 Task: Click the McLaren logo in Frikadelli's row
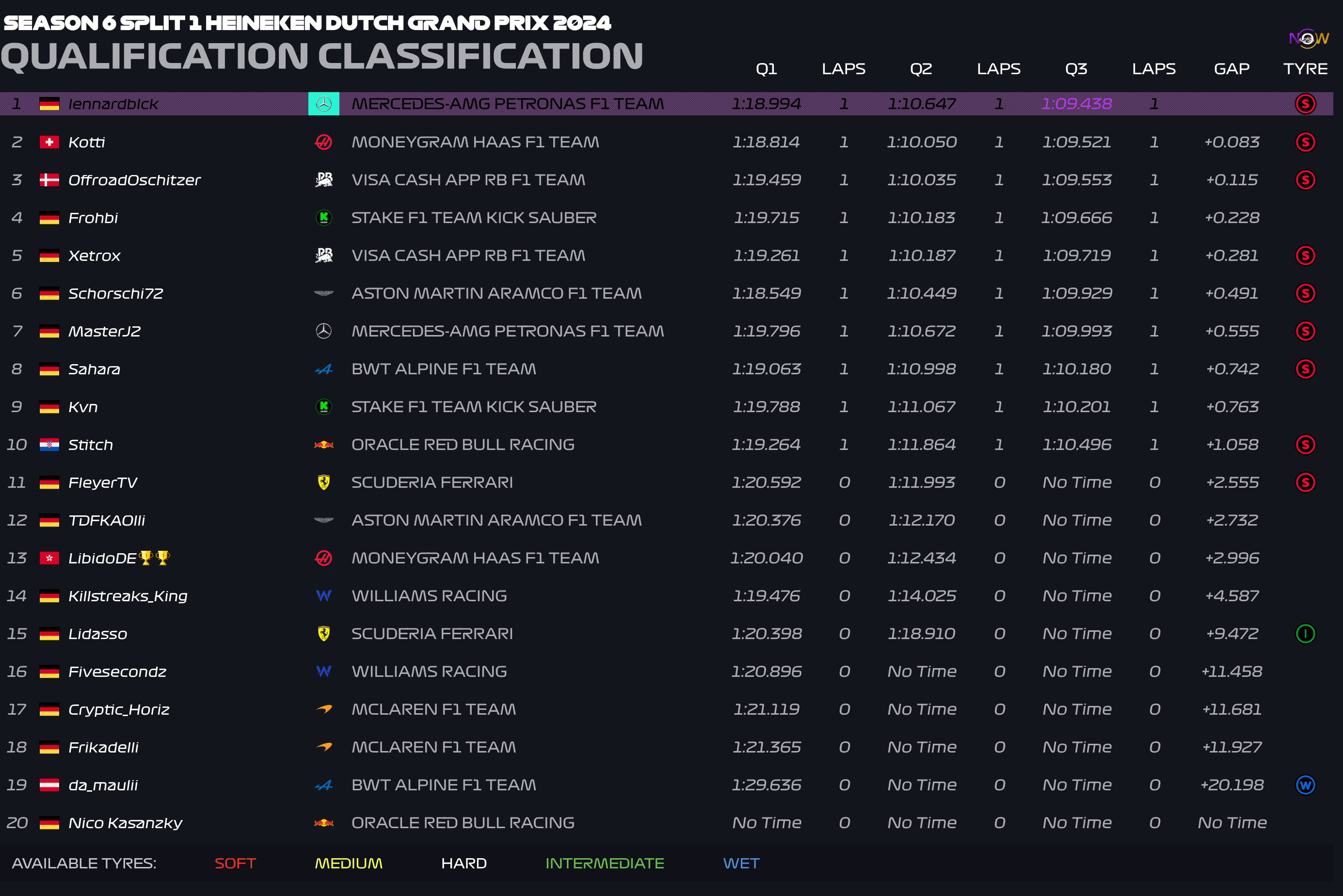click(x=324, y=747)
